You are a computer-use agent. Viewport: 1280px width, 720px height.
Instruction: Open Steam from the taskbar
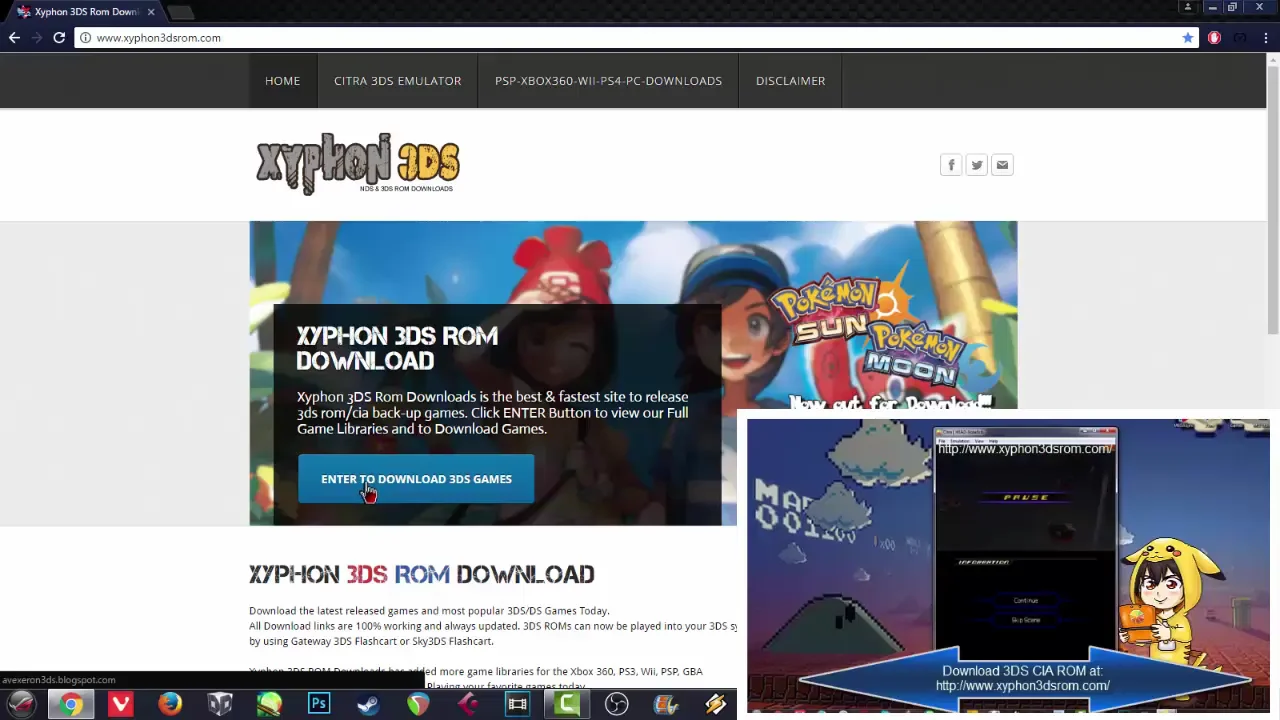click(x=368, y=704)
